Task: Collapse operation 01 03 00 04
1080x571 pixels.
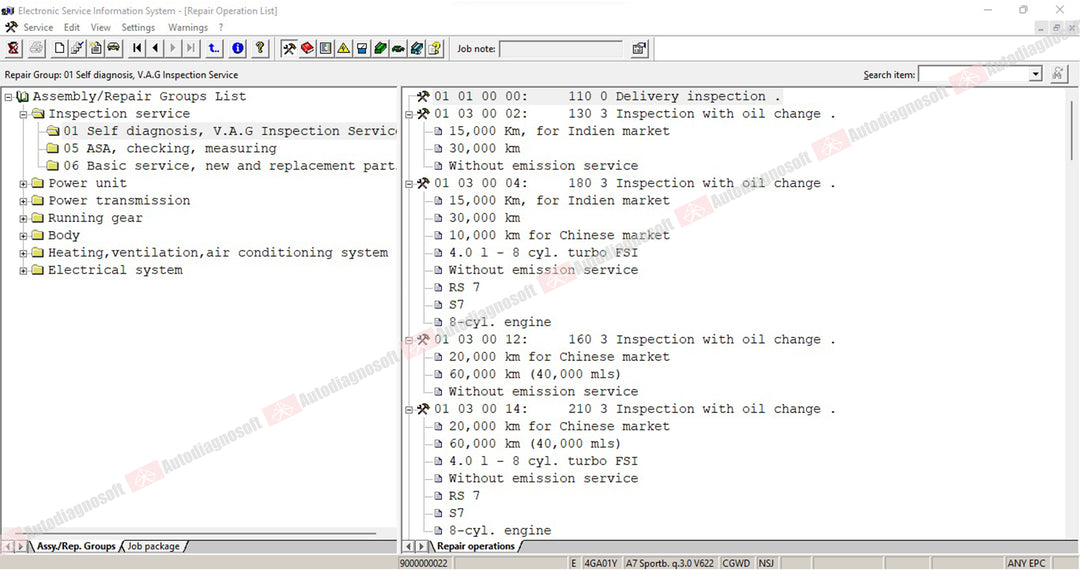Action: pos(408,184)
